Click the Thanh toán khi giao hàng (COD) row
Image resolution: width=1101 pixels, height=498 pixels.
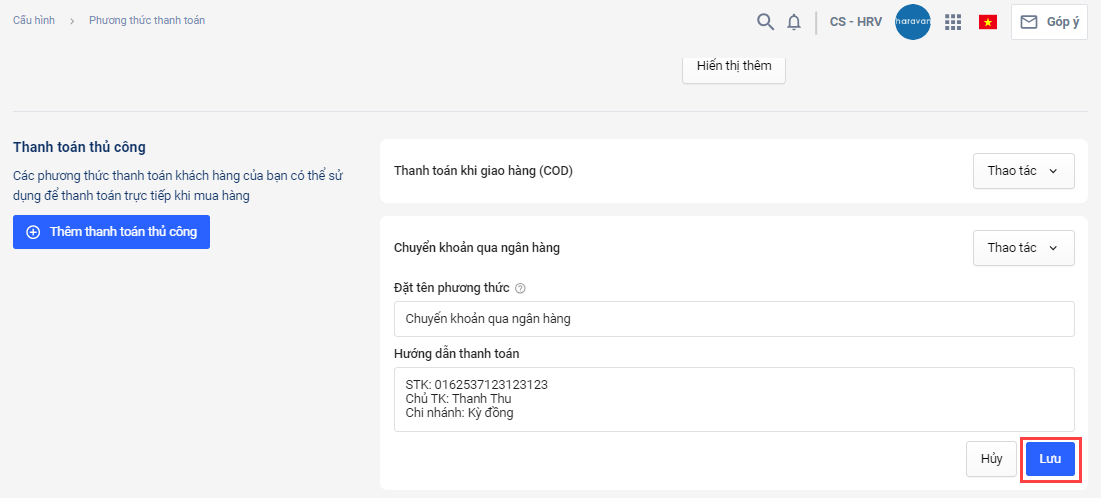(x=483, y=171)
